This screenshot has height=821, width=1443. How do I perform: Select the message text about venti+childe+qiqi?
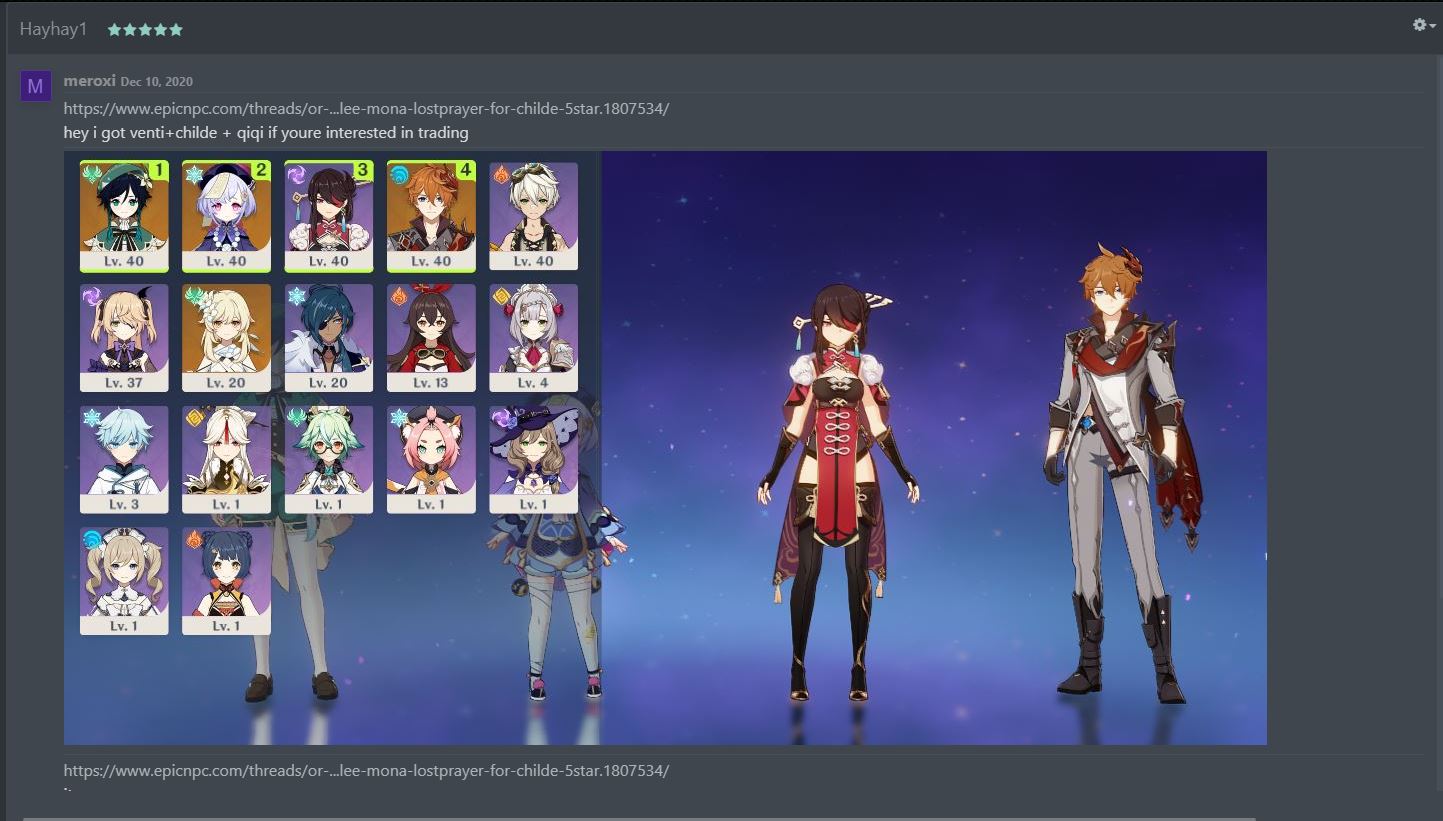pyautogui.click(x=266, y=132)
